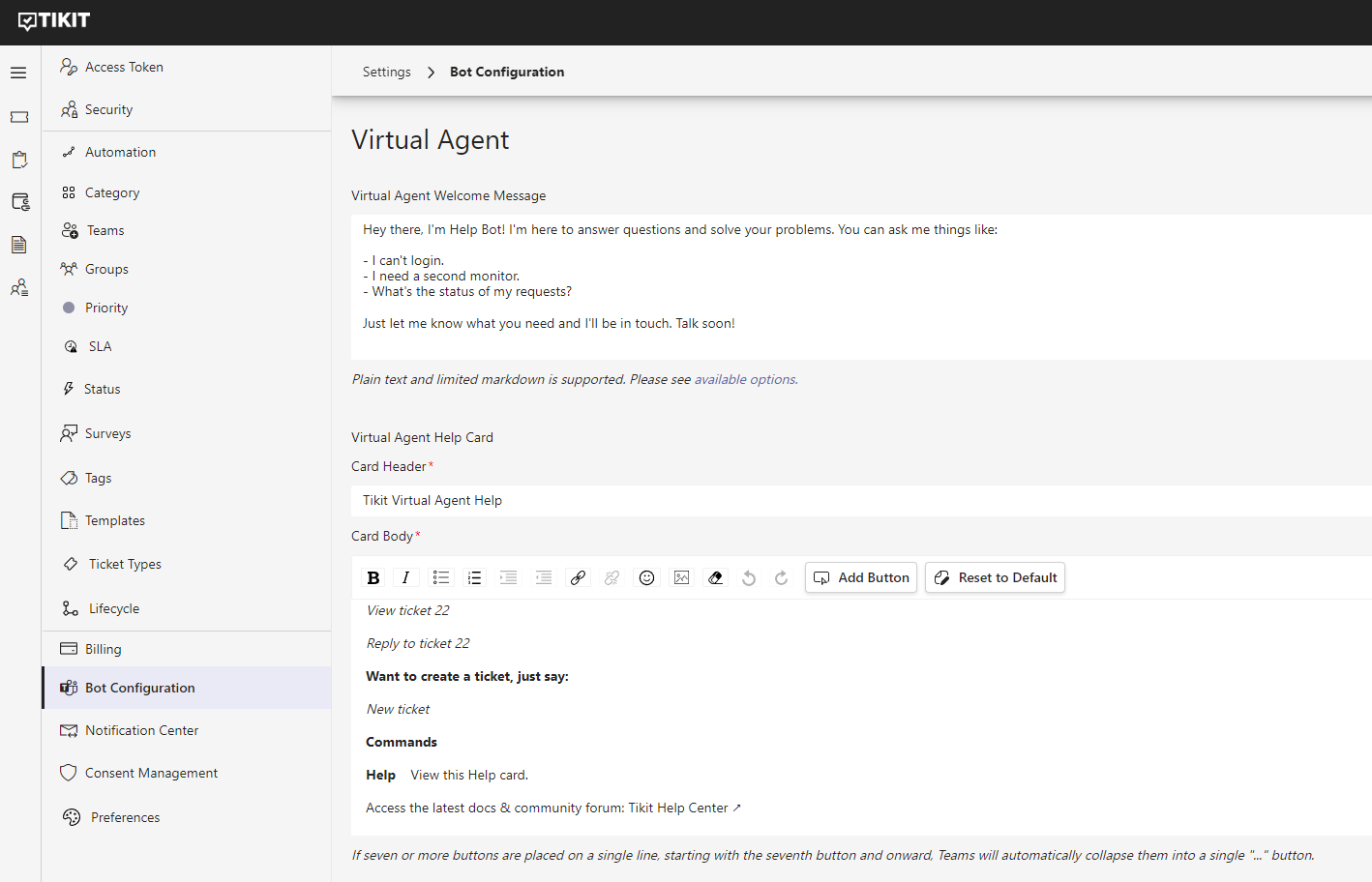Click the Commands heading in Card Body
The width and height of the screenshot is (1372, 882).
[402, 742]
